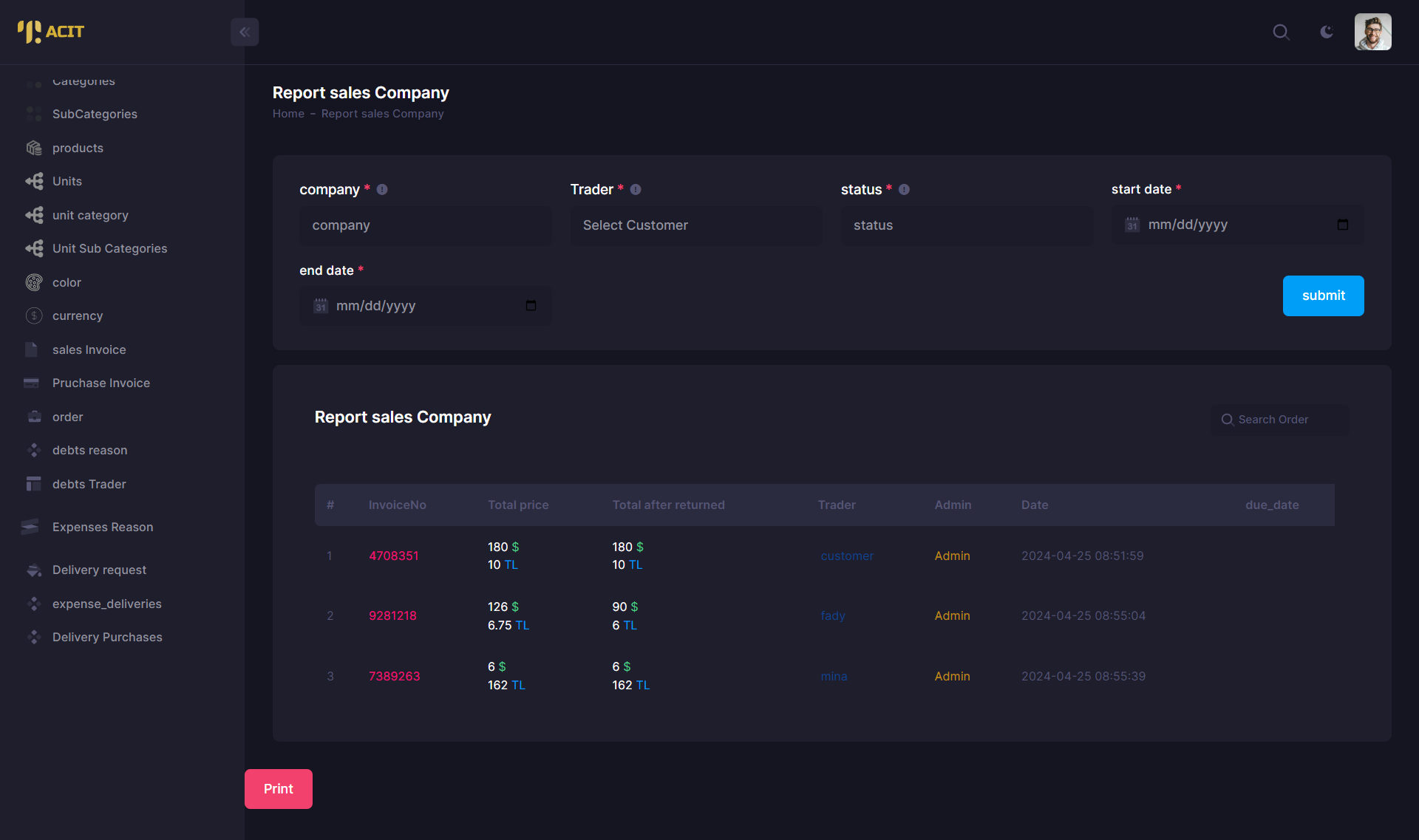This screenshot has width=1419, height=840.
Task: Open Delivery request menu item
Action: tap(99, 570)
